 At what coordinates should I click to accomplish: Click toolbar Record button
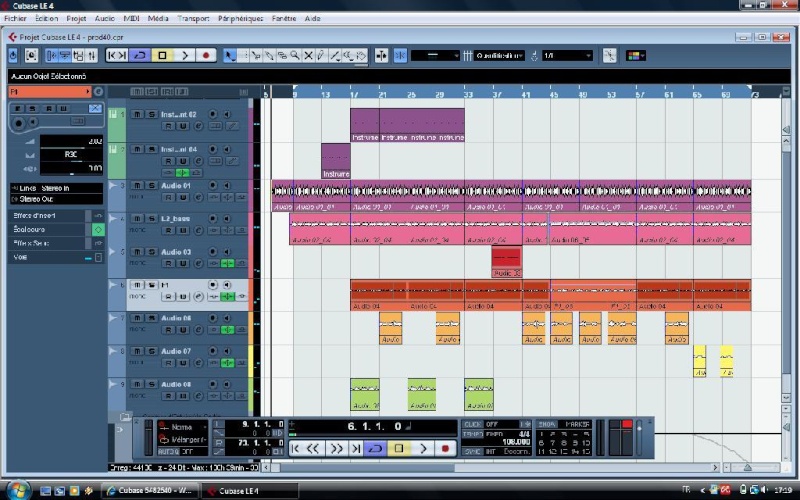pyautogui.click(x=206, y=55)
